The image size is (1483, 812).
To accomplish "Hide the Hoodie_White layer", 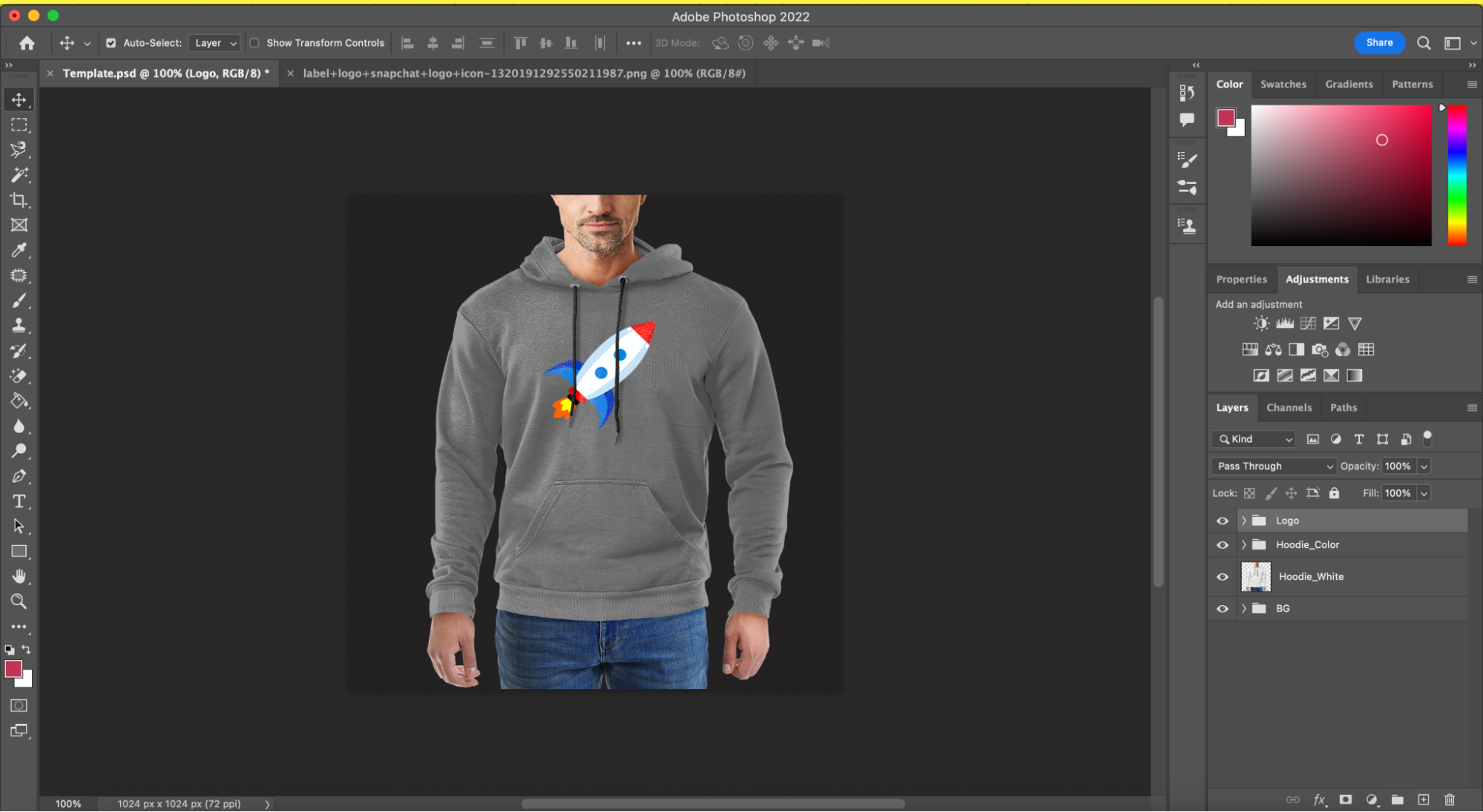I will pos(1222,577).
